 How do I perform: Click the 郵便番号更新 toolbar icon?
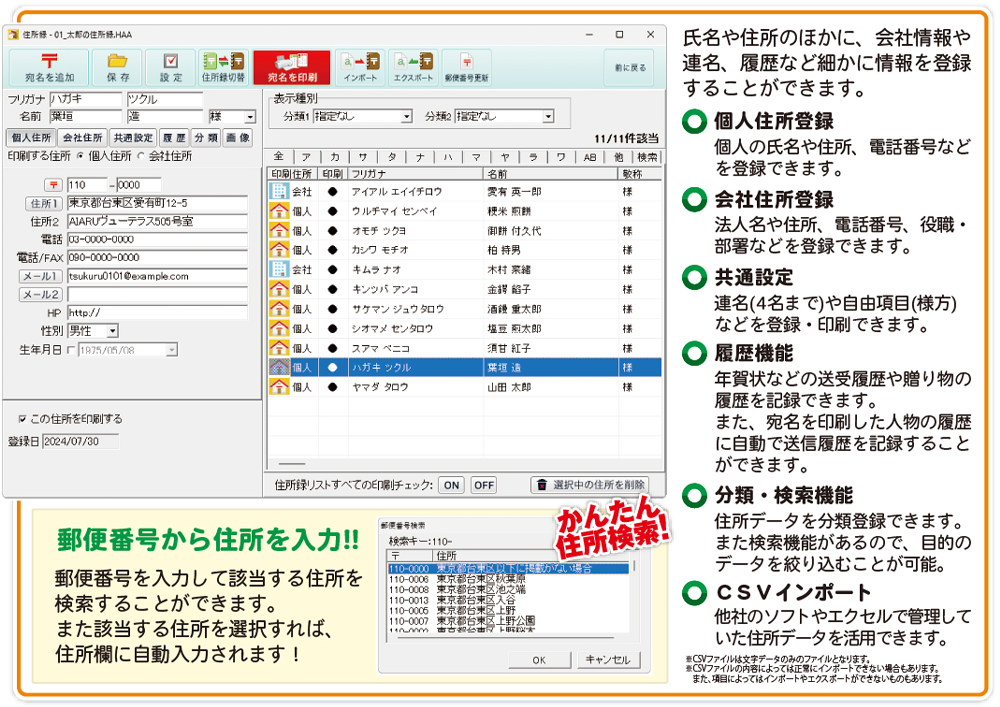[467, 67]
